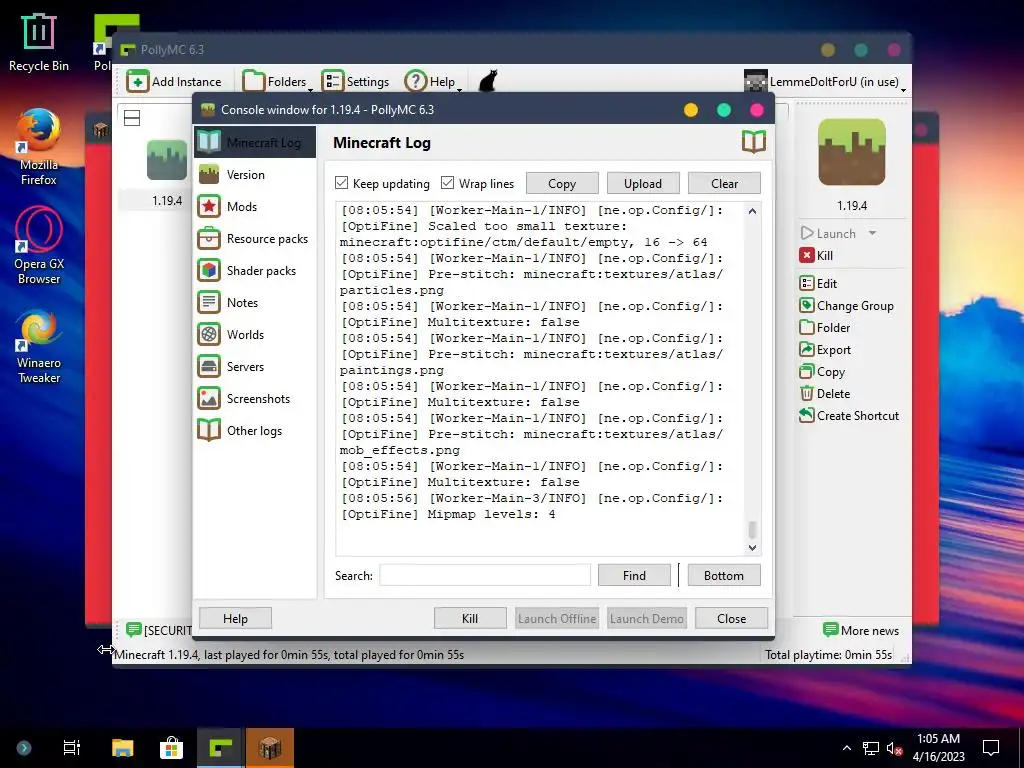Click Create Shortcut icon
The width and height of the screenshot is (1024, 768).
click(x=807, y=415)
